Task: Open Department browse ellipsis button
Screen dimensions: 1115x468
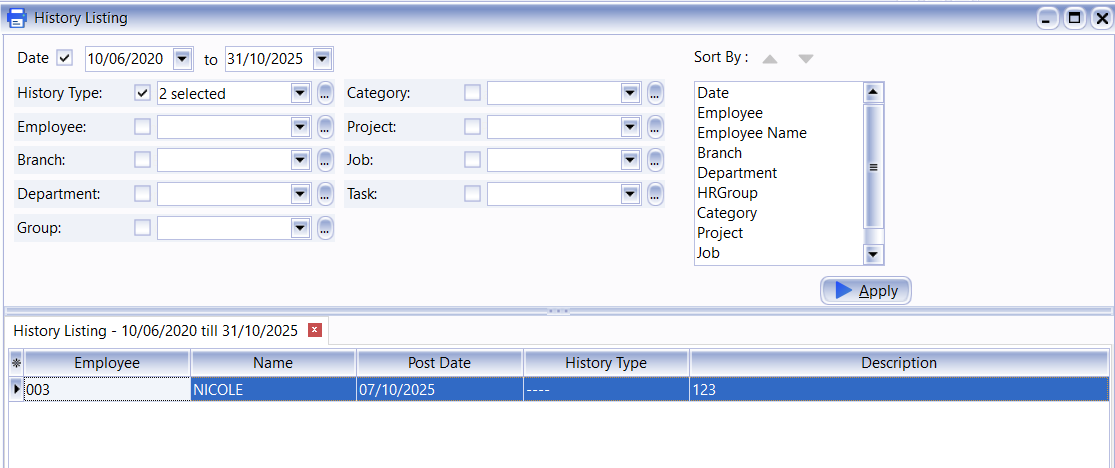Action: click(x=326, y=194)
